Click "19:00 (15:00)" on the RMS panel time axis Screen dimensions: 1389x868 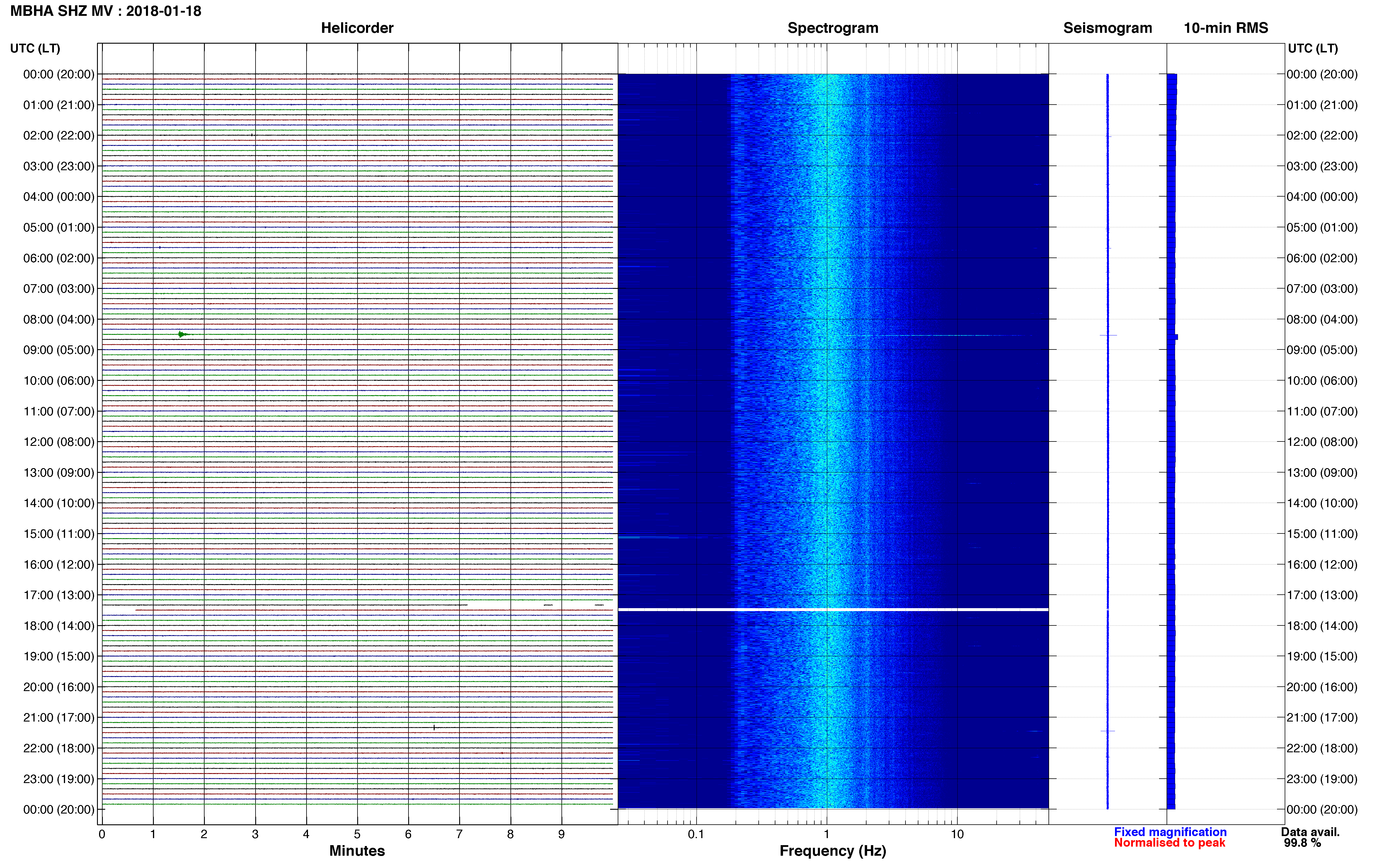click(1322, 656)
